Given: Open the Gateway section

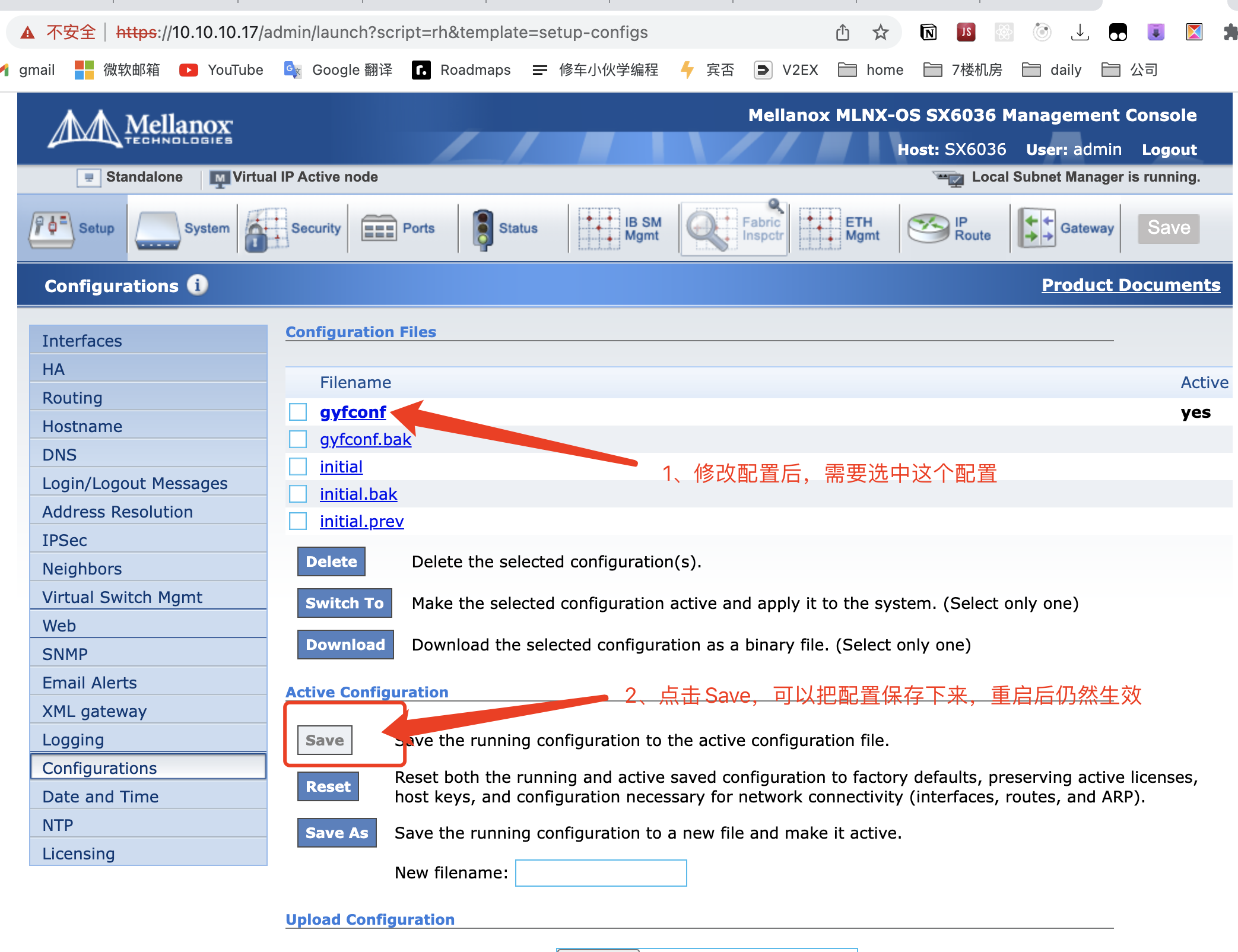Looking at the screenshot, I should 1066,229.
